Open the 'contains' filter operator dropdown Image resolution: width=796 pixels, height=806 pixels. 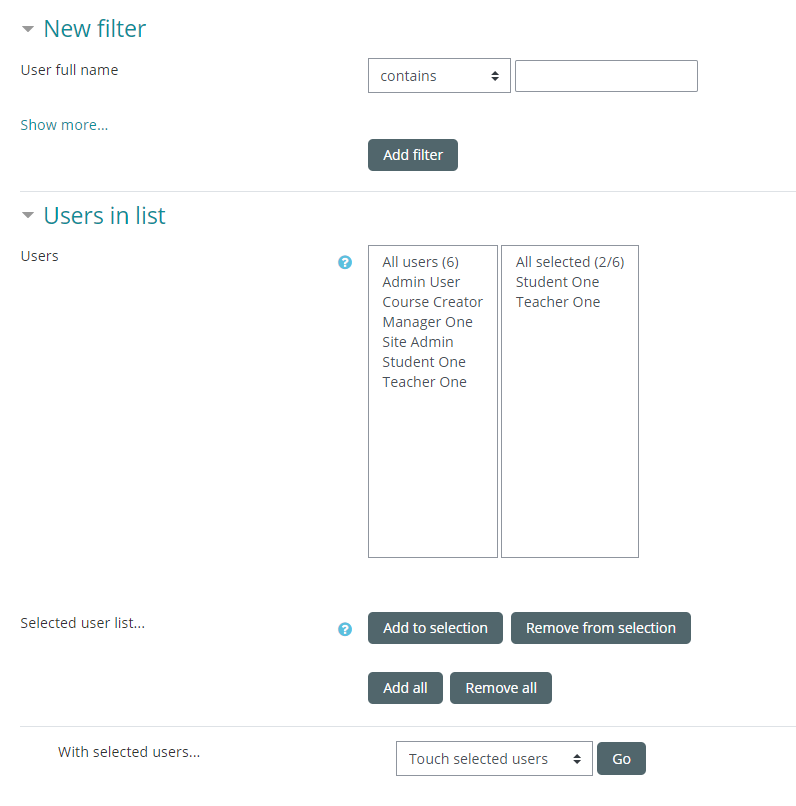tap(439, 76)
